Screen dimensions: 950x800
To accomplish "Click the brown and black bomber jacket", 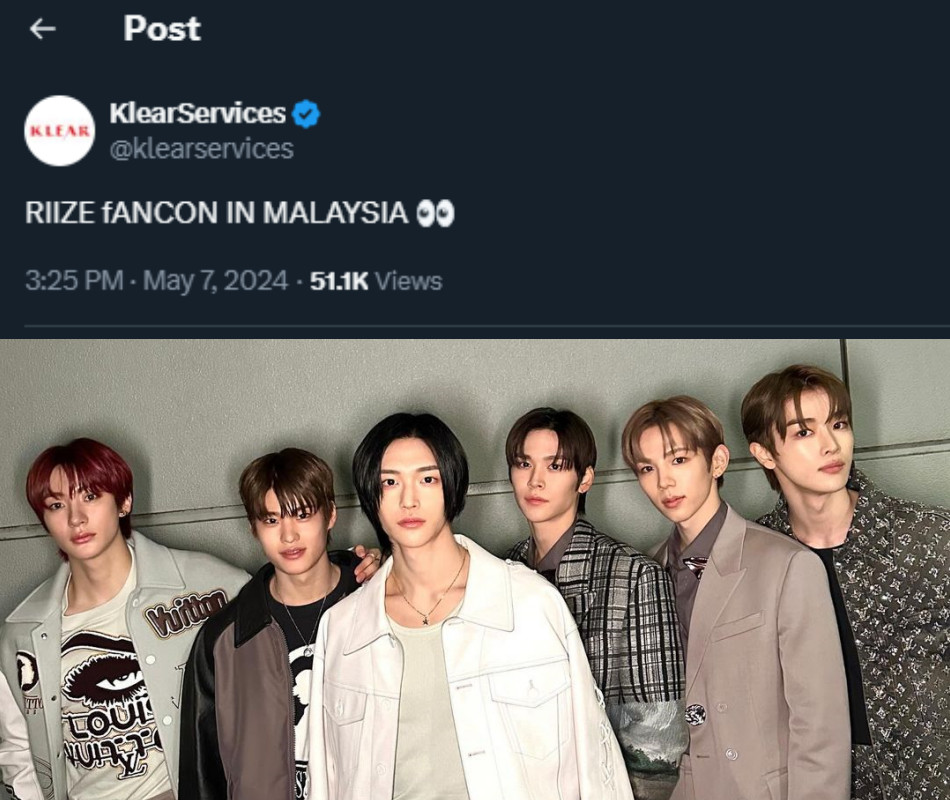I will tap(242, 685).
